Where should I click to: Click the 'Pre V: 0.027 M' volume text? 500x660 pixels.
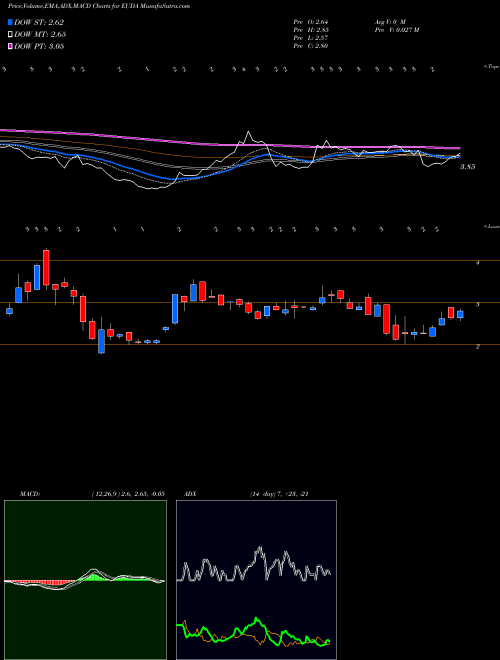[x=396, y=30]
